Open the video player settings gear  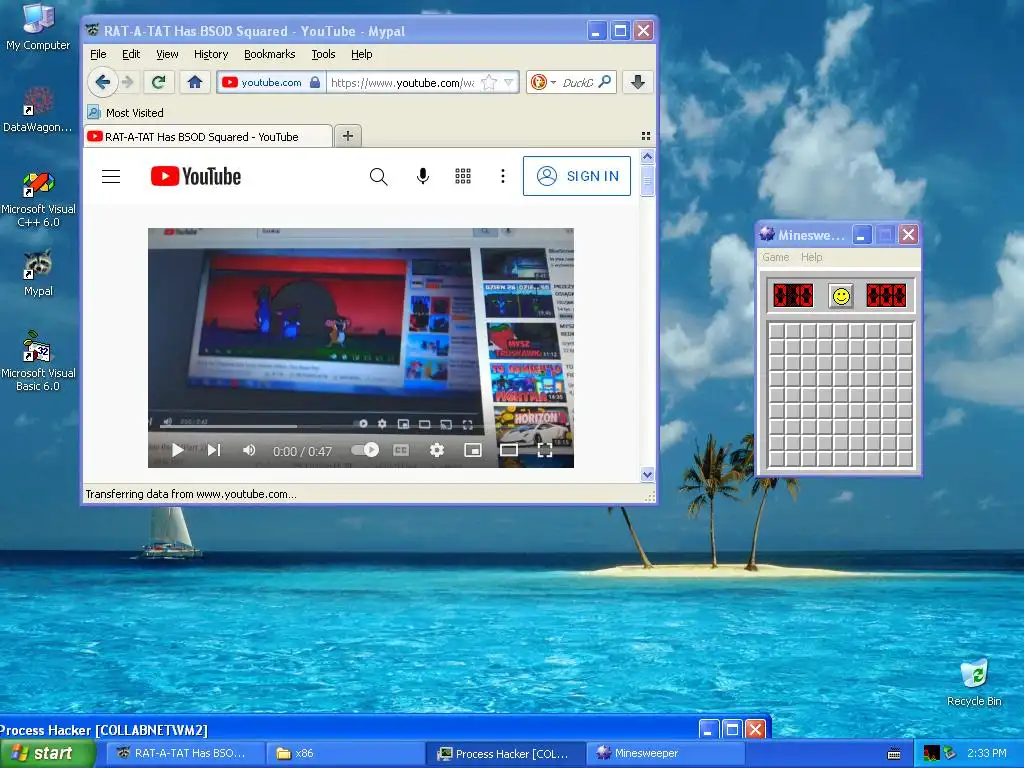pos(437,450)
